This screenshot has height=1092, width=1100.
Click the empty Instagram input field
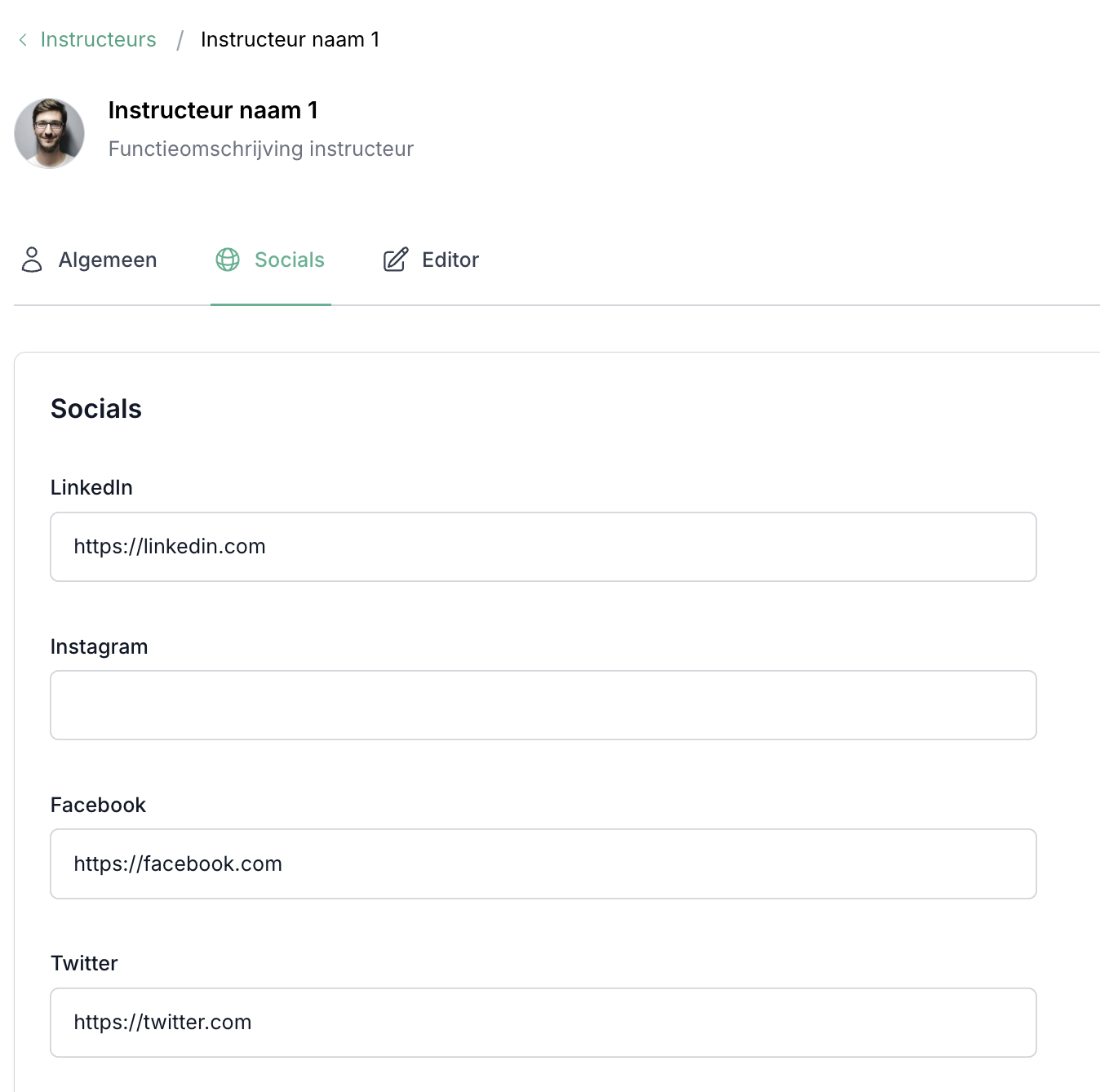543,705
